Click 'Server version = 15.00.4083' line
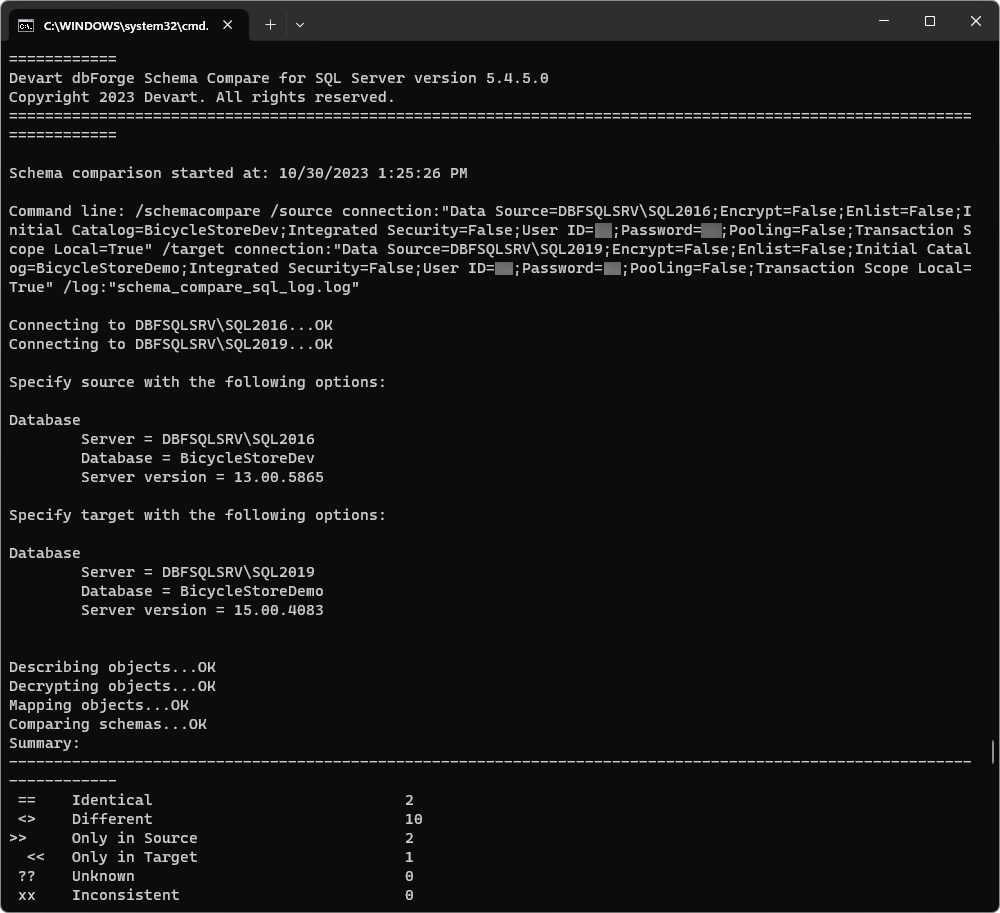This screenshot has width=1000, height=913. pyautogui.click(x=202, y=610)
